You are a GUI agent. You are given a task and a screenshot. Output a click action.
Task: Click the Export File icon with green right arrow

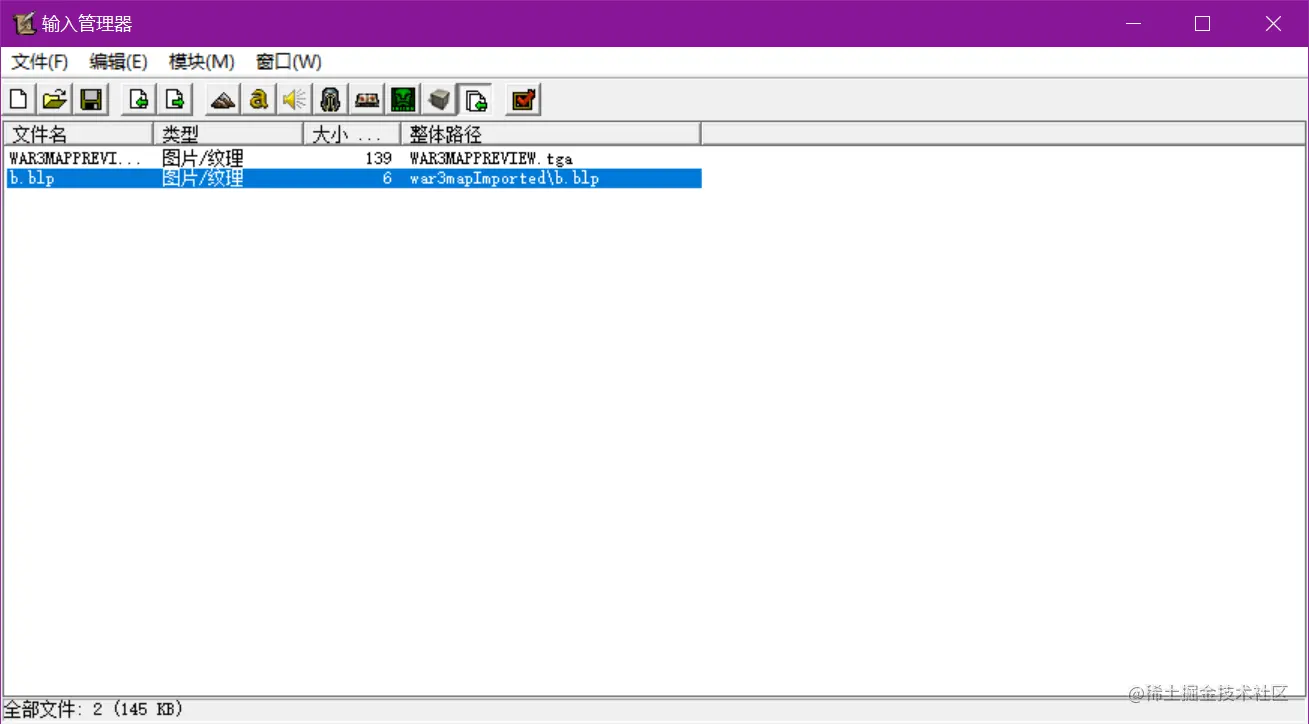[175, 99]
